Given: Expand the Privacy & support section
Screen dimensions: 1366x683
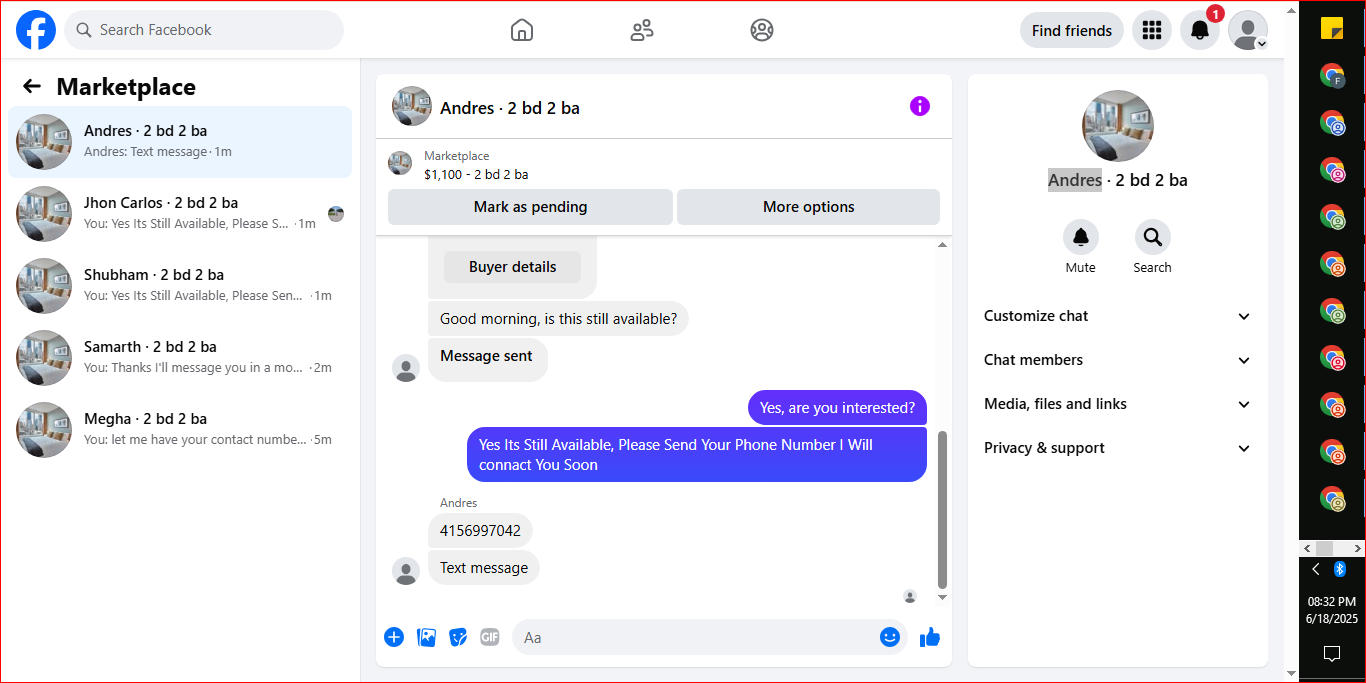Looking at the screenshot, I should pyautogui.click(x=1118, y=448).
